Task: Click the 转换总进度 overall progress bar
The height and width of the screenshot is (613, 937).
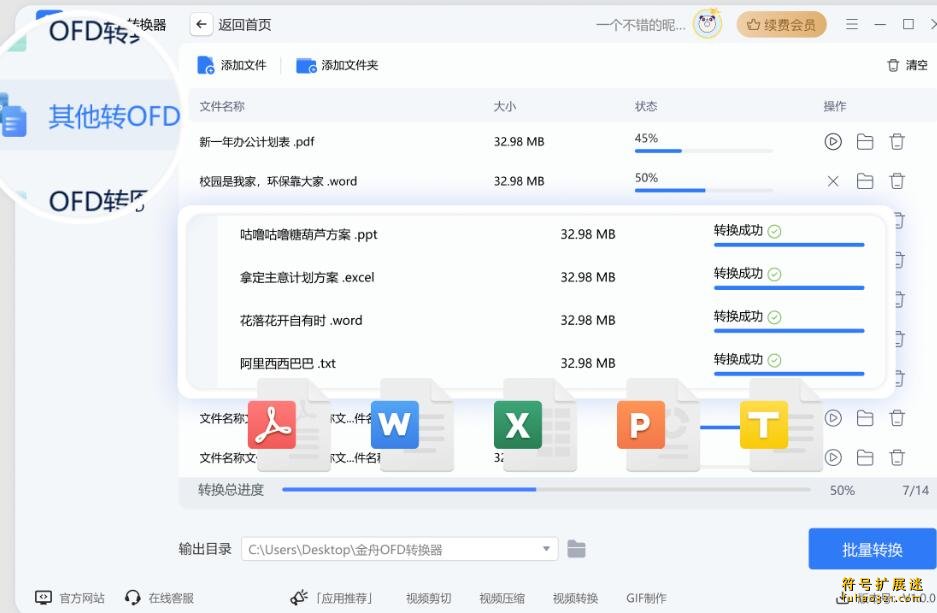Action: [550, 490]
